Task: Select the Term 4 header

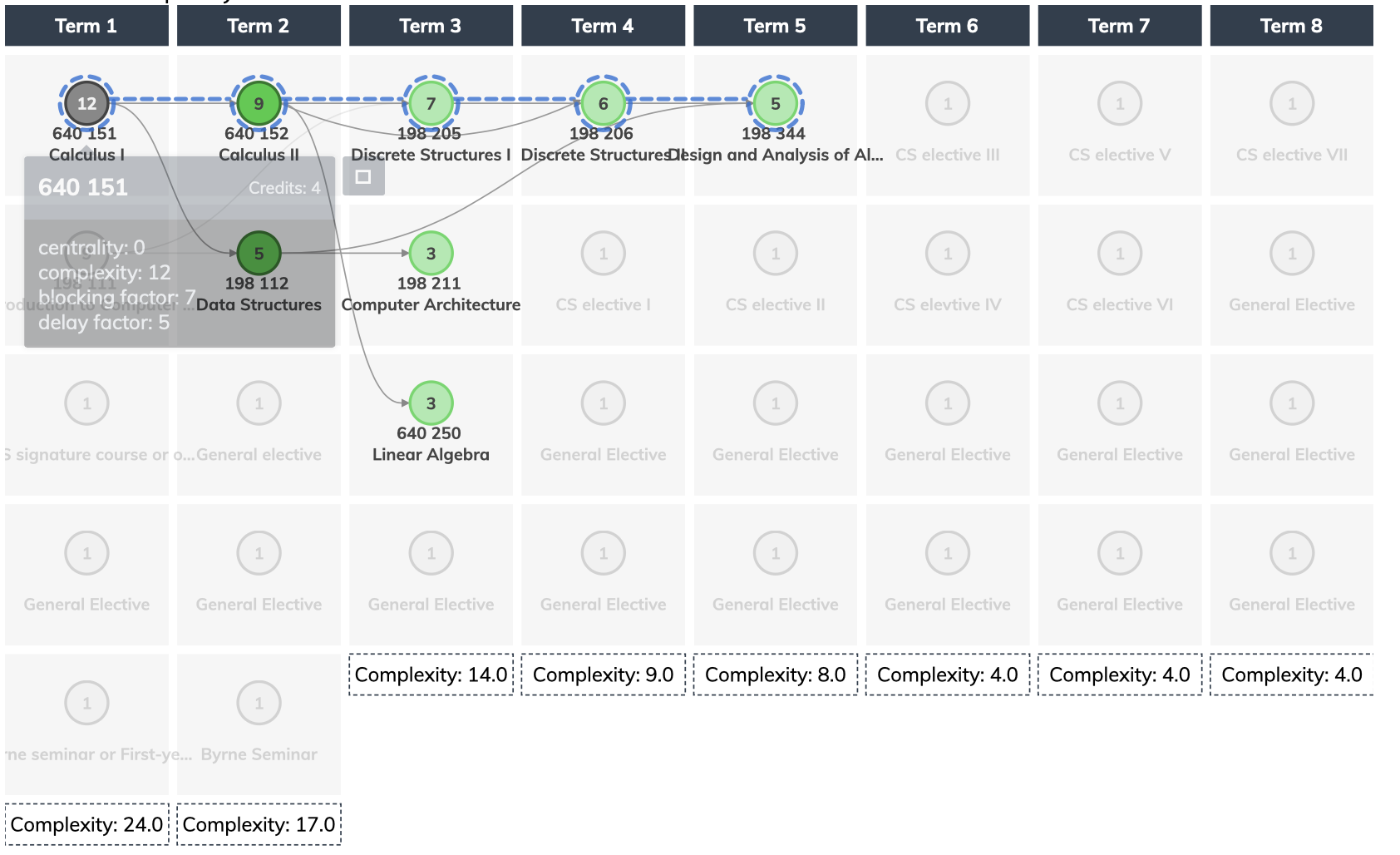Action: [x=603, y=26]
